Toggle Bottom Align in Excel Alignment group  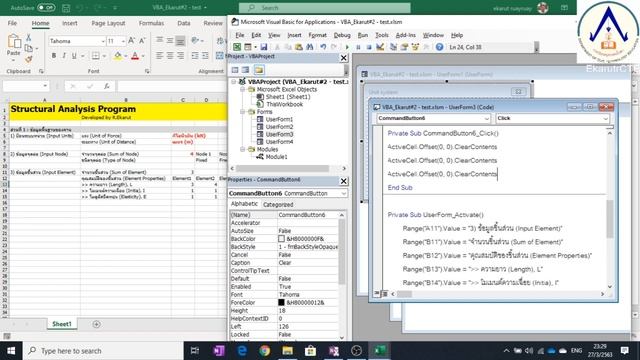(x=180, y=41)
